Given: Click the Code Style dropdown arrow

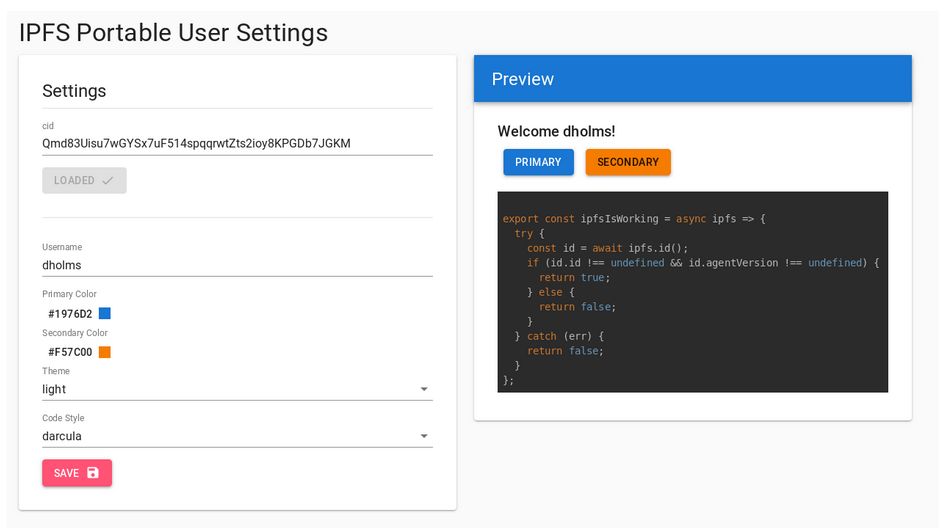Looking at the screenshot, I should coord(423,436).
